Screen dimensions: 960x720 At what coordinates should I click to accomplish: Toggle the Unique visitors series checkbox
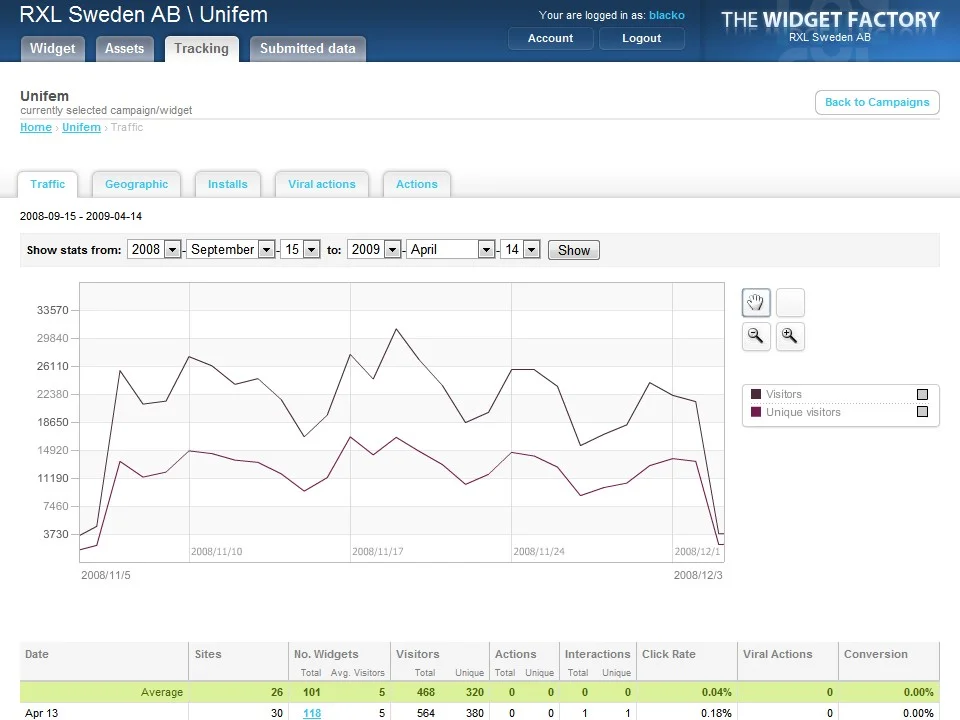pos(922,411)
